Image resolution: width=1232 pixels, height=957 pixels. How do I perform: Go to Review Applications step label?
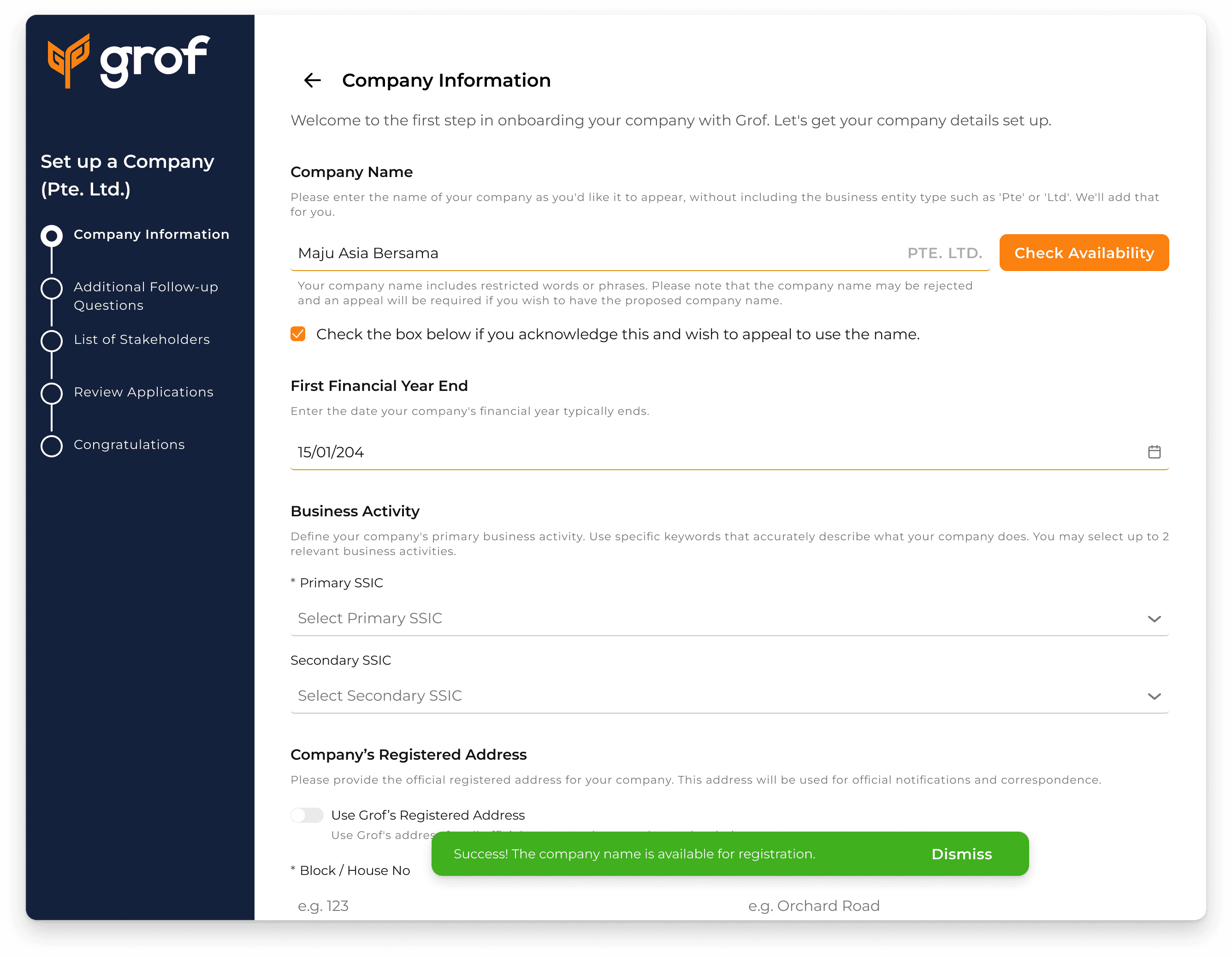coord(143,392)
